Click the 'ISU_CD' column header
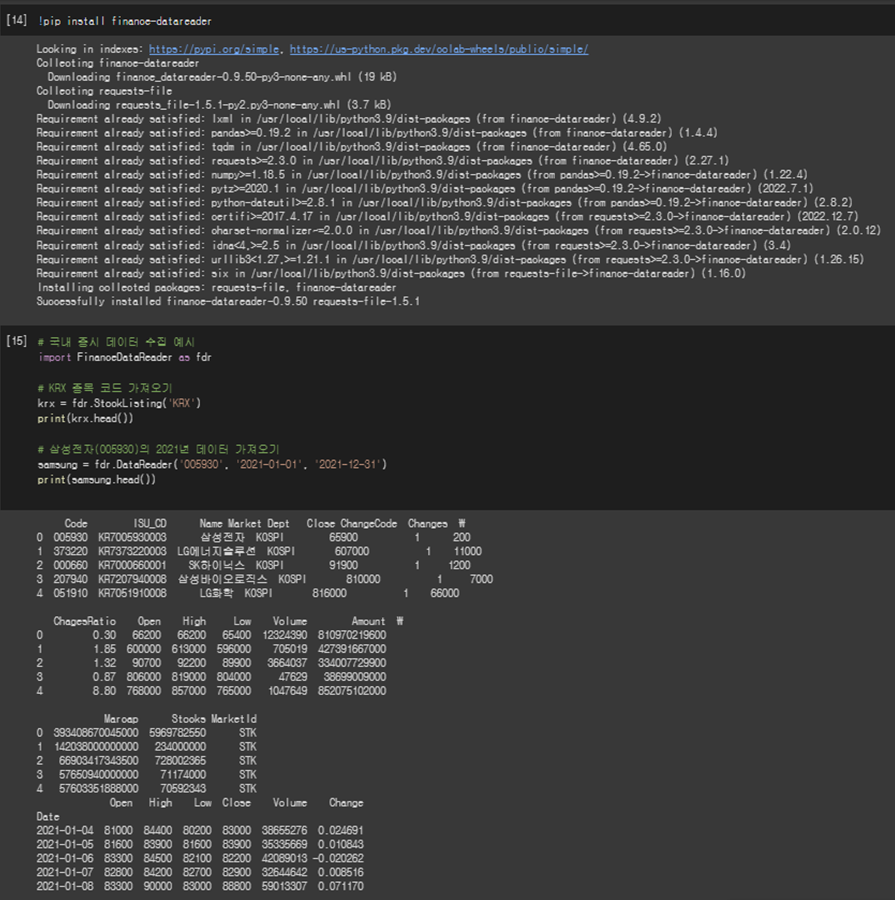895x900 pixels. (x=150, y=523)
